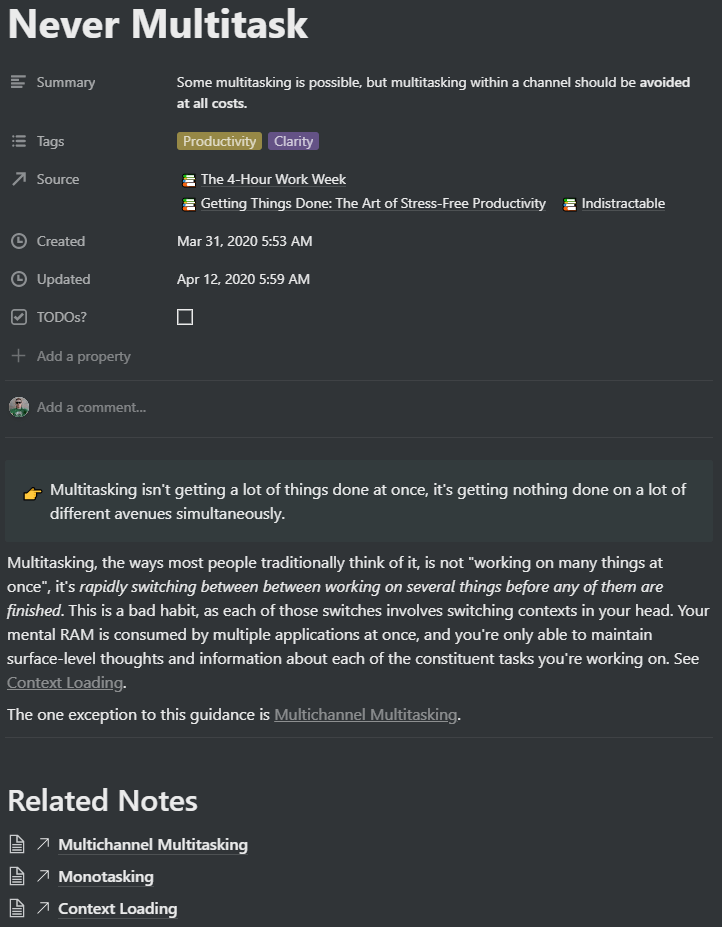This screenshot has height=927, width=722.
Task: Click the TODOs? checkbox property icon
Action: pyautogui.click(x=18, y=317)
